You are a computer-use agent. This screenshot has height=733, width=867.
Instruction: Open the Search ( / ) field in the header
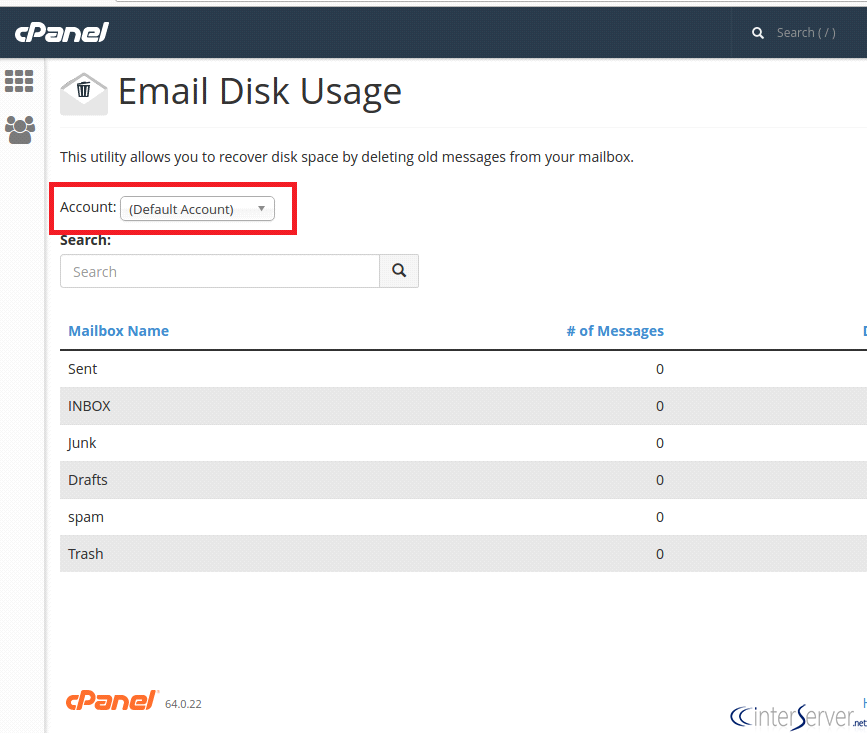click(805, 32)
